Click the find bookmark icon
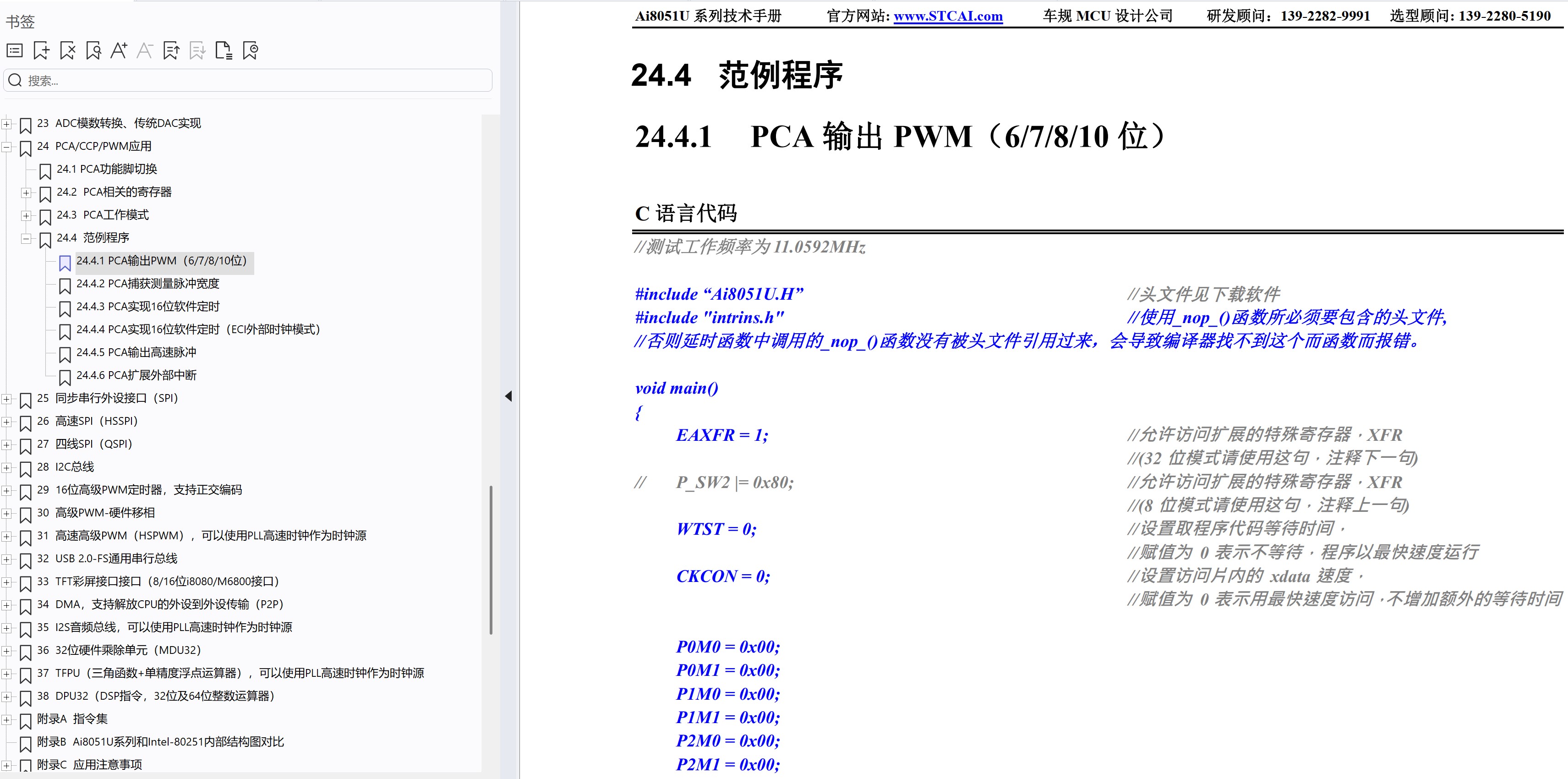The image size is (1568, 779). (x=93, y=50)
